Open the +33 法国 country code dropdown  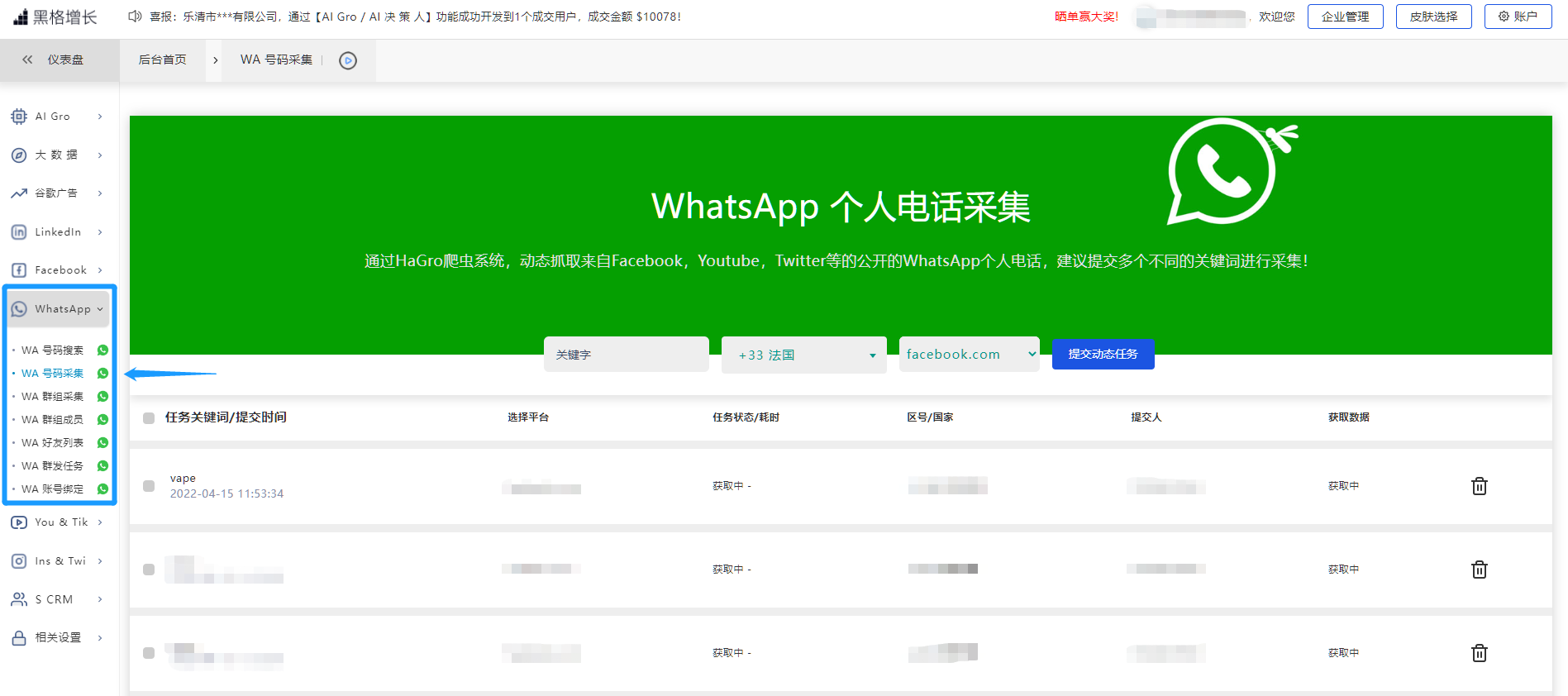point(803,355)
